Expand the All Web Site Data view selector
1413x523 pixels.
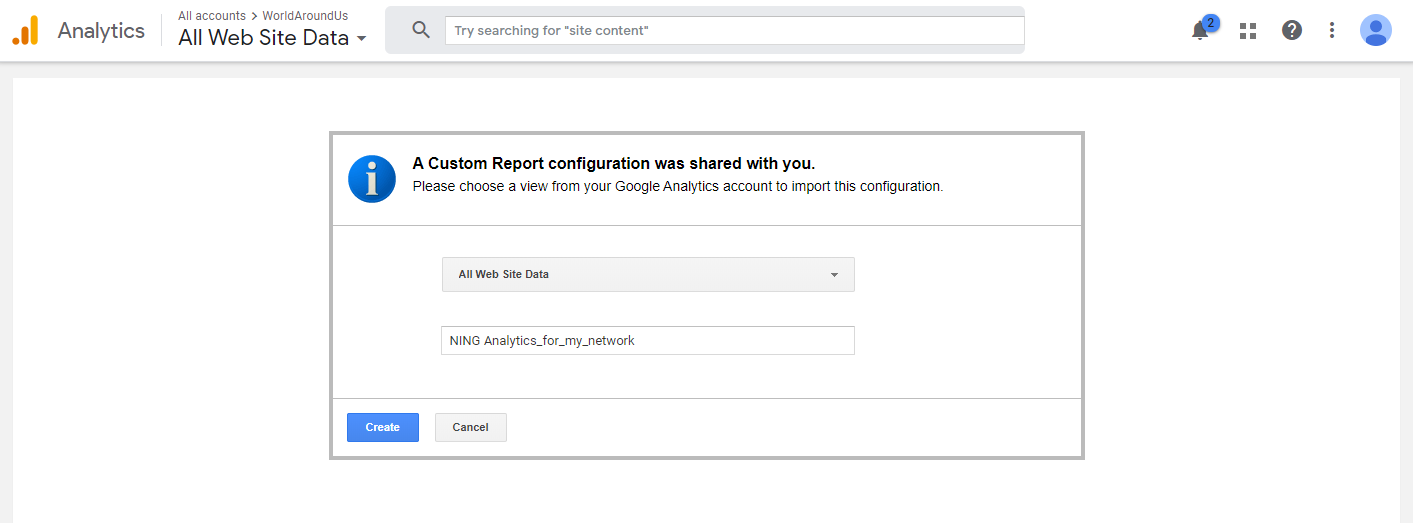272,38
